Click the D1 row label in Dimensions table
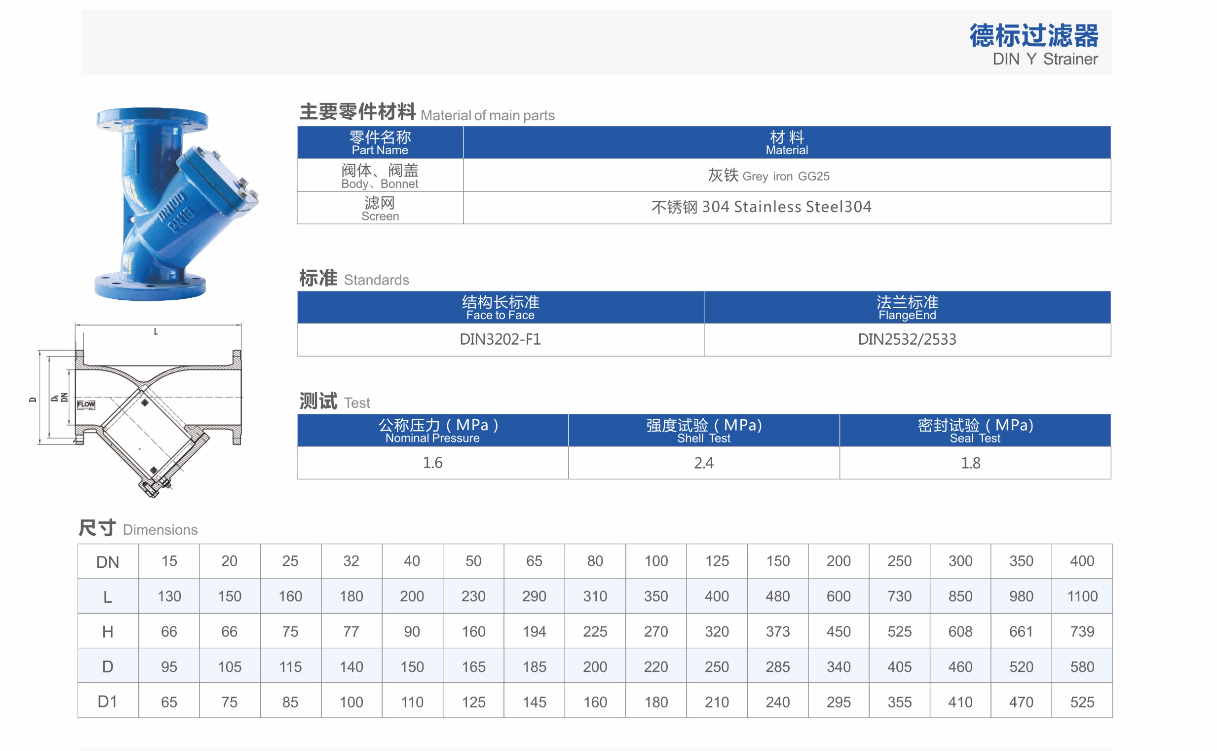Screen dimensions: 1217x751 click(x=107, y=702)
